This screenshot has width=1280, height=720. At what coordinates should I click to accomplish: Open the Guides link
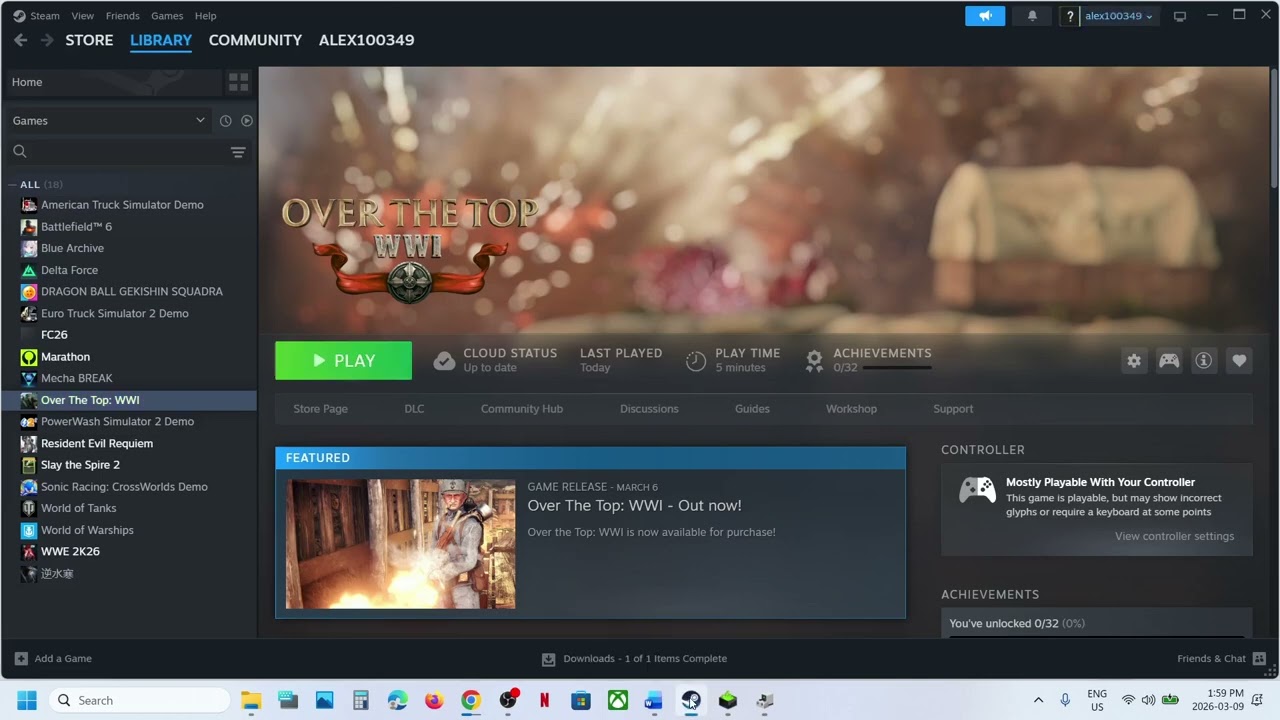pyautogui.click(x=752, y=409)
